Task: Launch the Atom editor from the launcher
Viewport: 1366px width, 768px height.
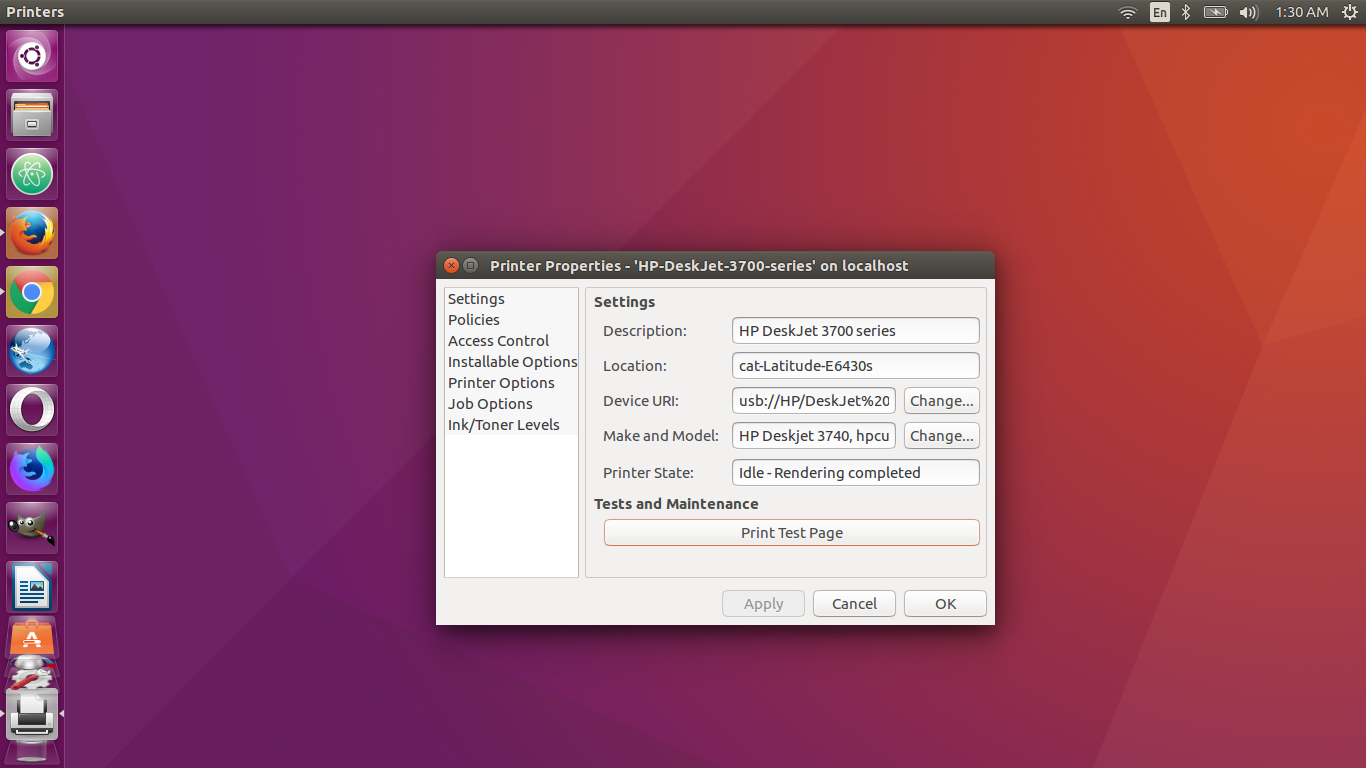Action: [x=32, y=174]
